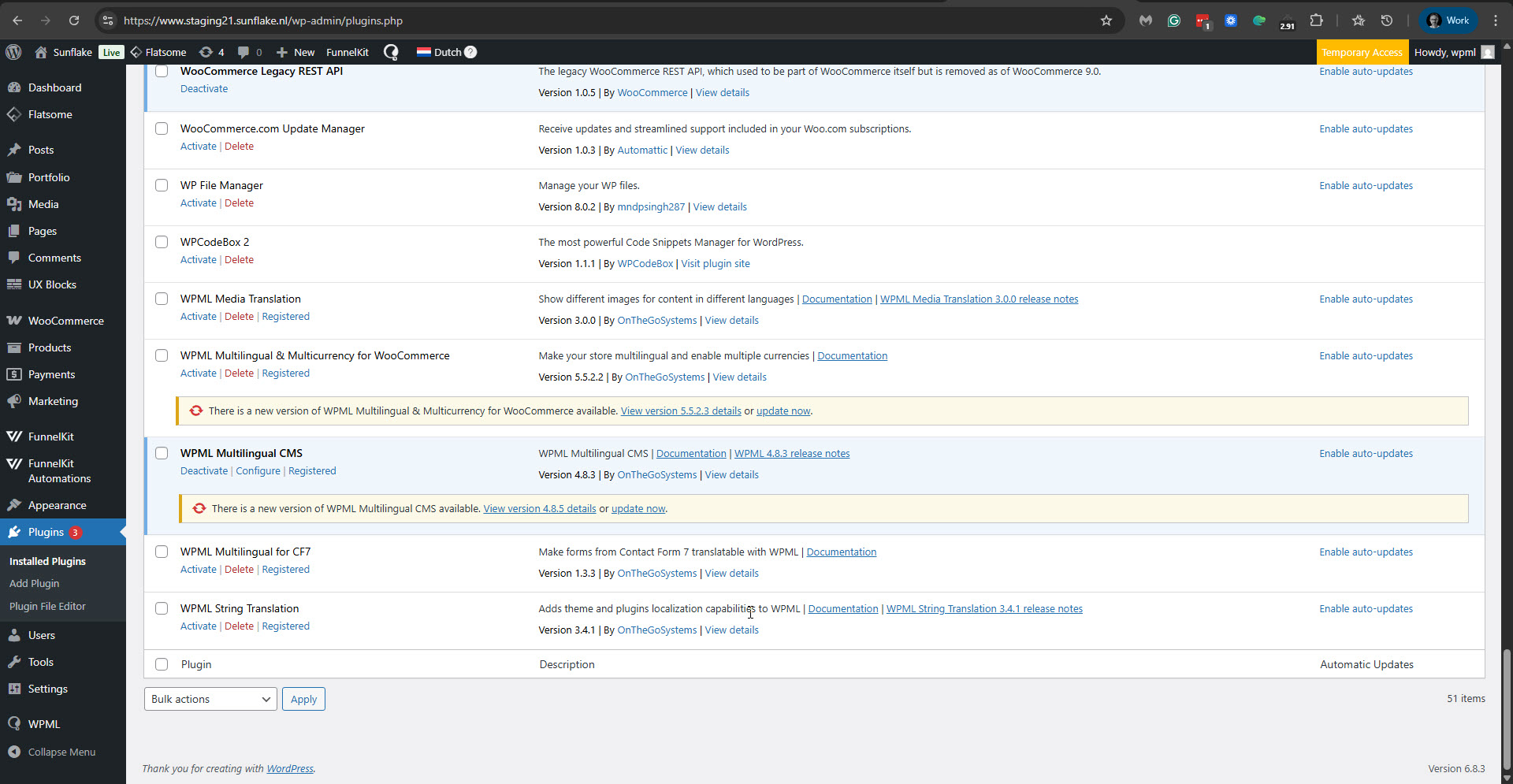Reload the page with the browser refresh icon
Image resolution: width=1513 pixels, height=784 pixels.
[74, 20]
